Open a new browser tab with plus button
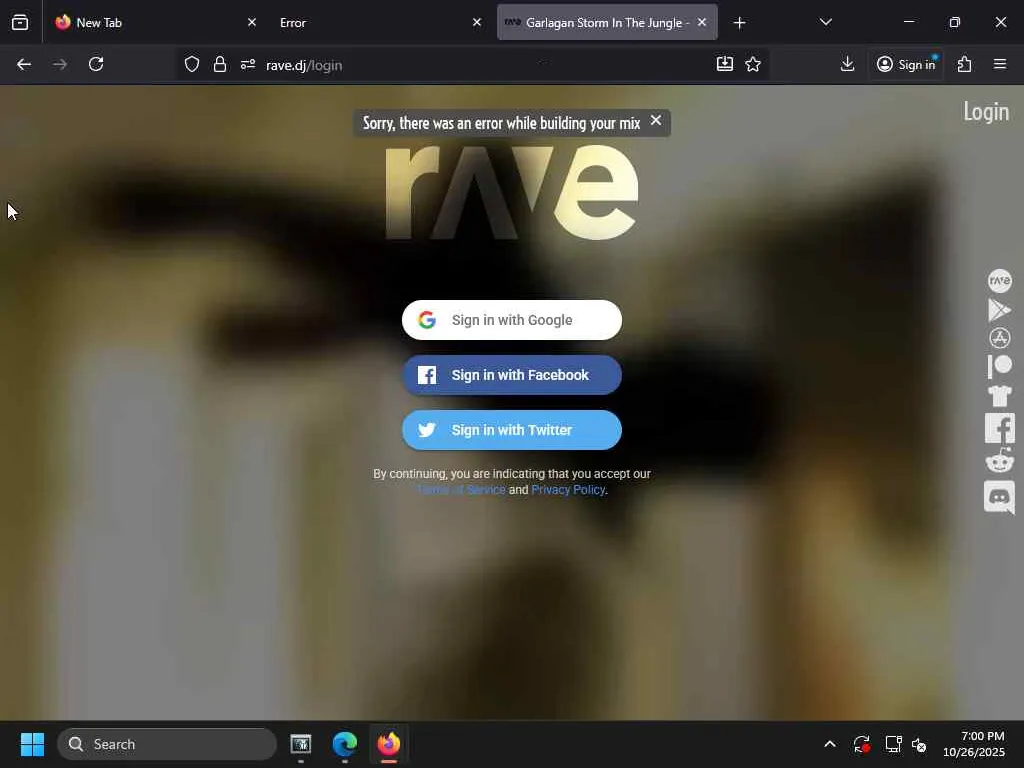Image resolution: width=1024 pixels, height=768 pixels. point(739,23)
